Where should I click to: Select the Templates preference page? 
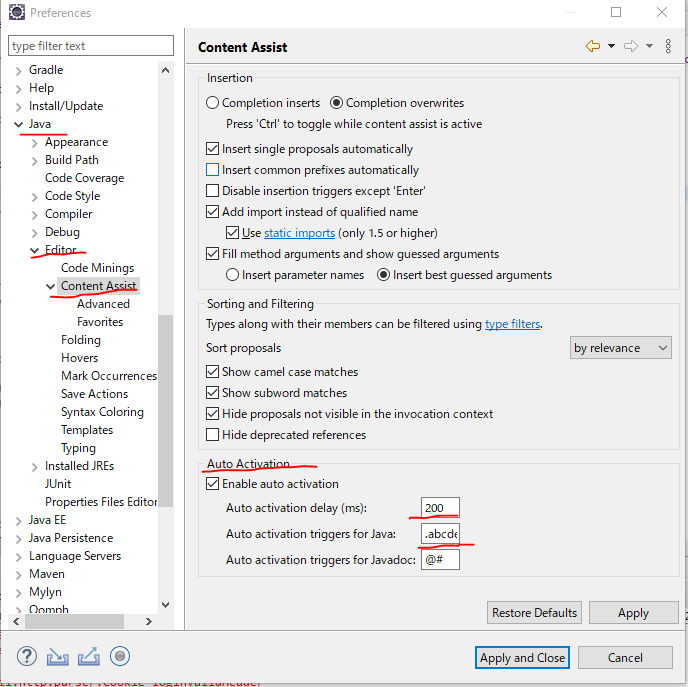click(x=87, y=430)
